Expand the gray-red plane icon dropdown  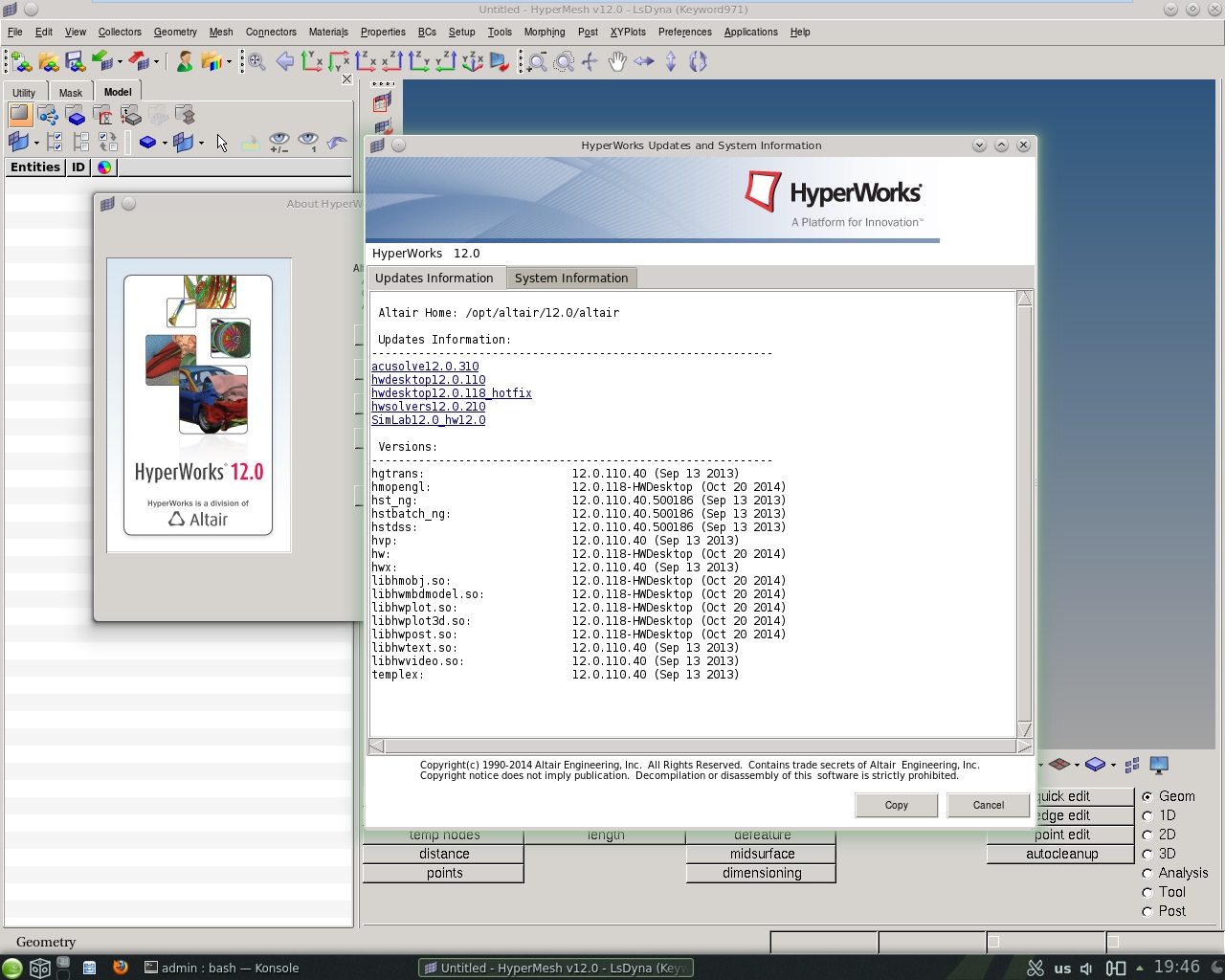[x=1077, y=765]
